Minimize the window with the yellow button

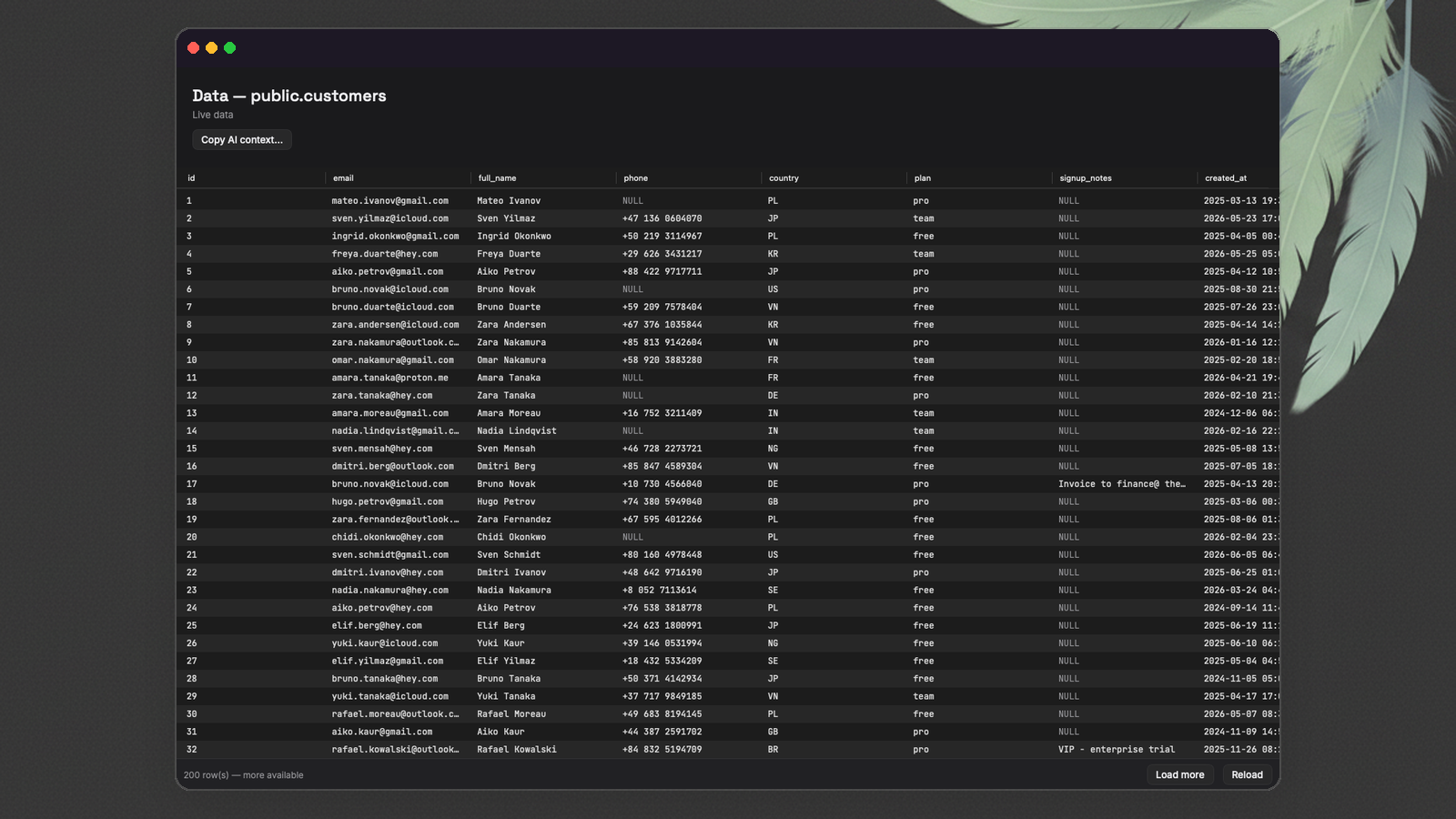212,48
